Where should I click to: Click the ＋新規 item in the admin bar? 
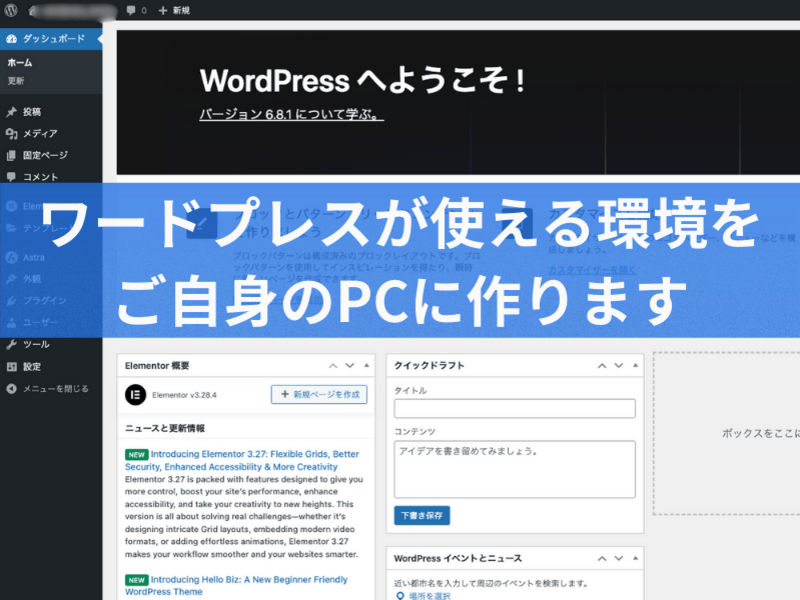point(174,10)
